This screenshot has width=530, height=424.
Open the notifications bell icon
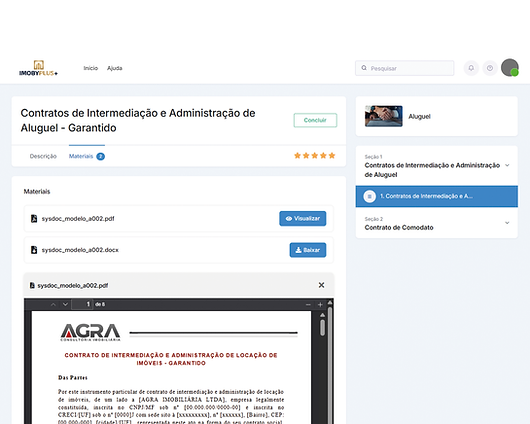(x=471, y=68)
